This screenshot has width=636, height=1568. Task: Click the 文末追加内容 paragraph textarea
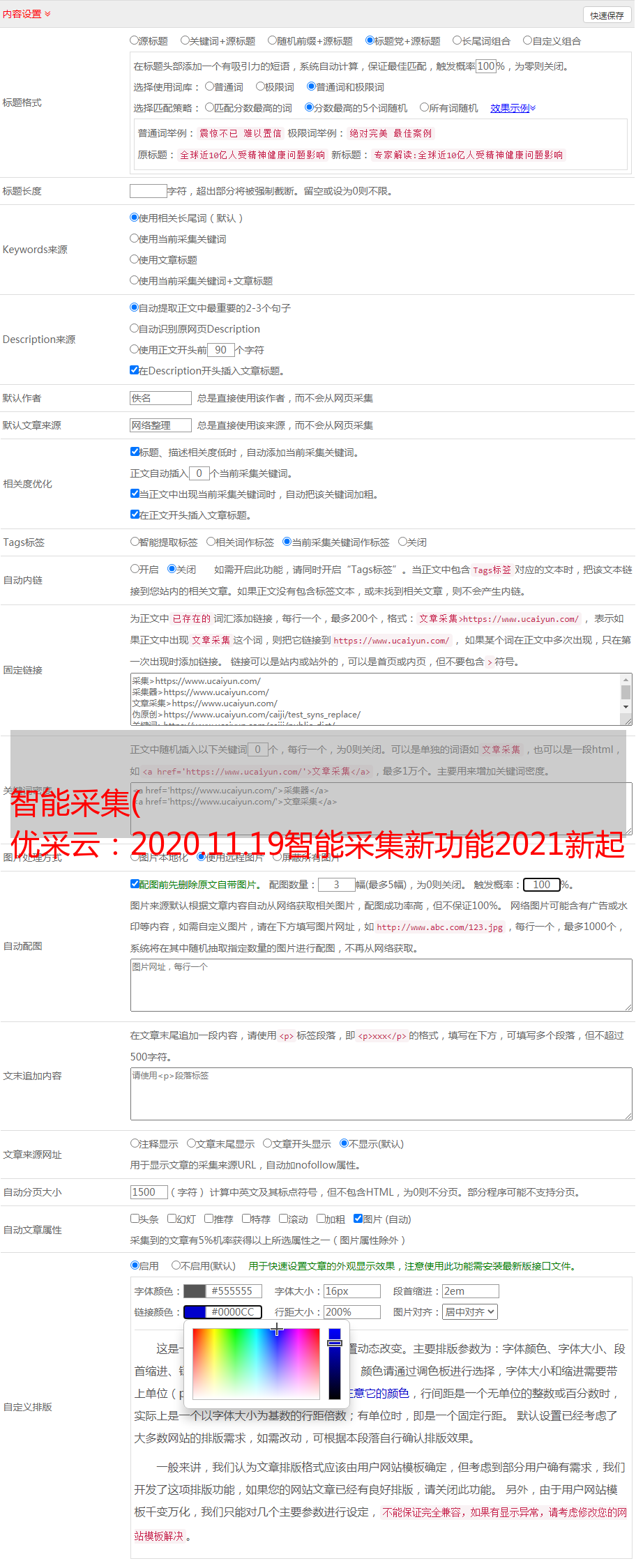(381, 1094)
